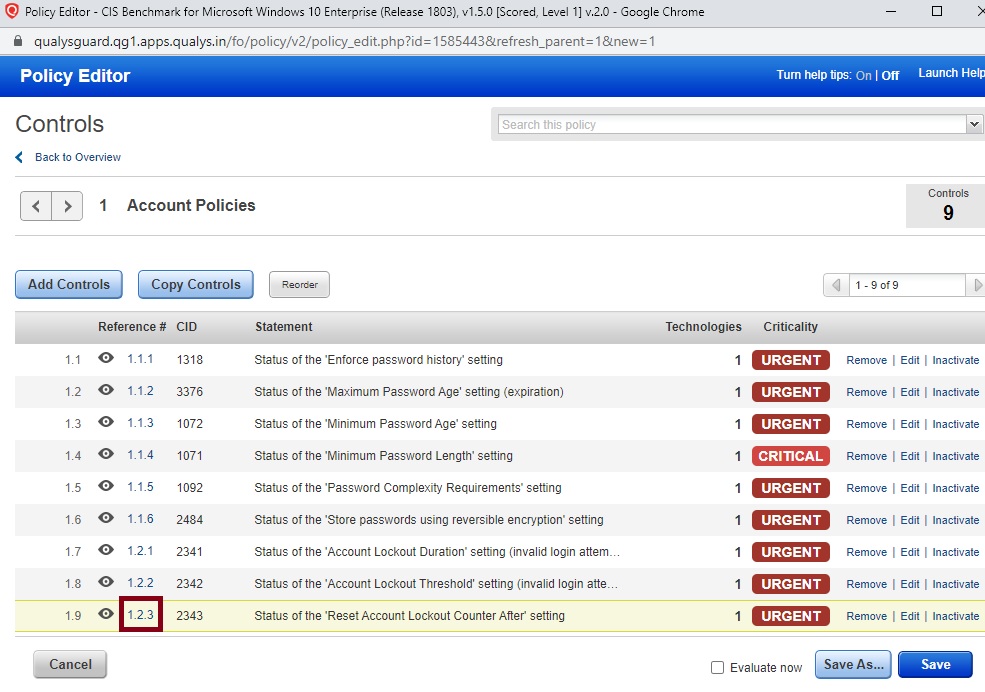The height and width of the screenshot is (692, 985).
Task: Click eye icon on Account Lockout Threshold row
Action: coord(106,582)
